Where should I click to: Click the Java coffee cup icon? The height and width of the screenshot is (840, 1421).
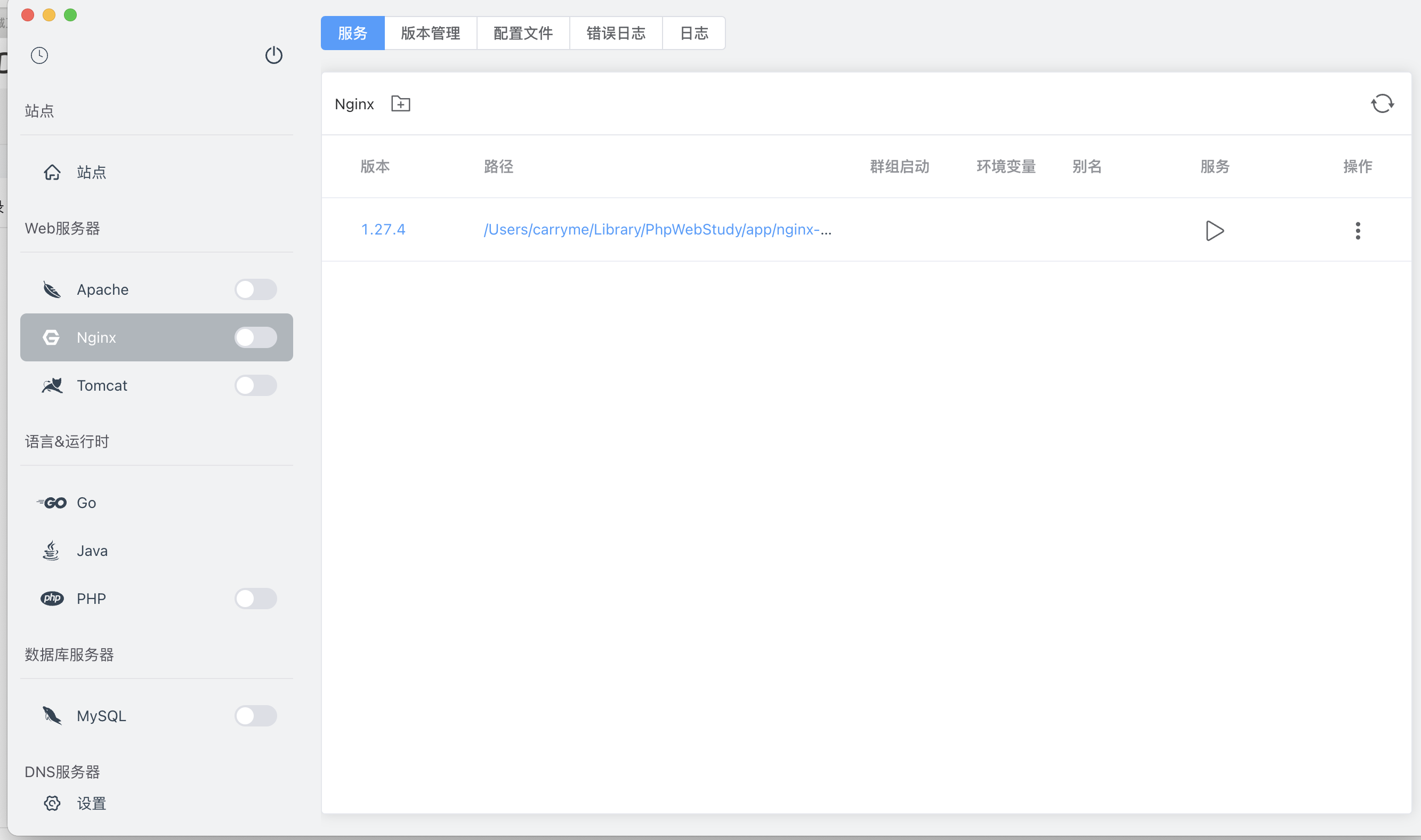click(51, 550)
